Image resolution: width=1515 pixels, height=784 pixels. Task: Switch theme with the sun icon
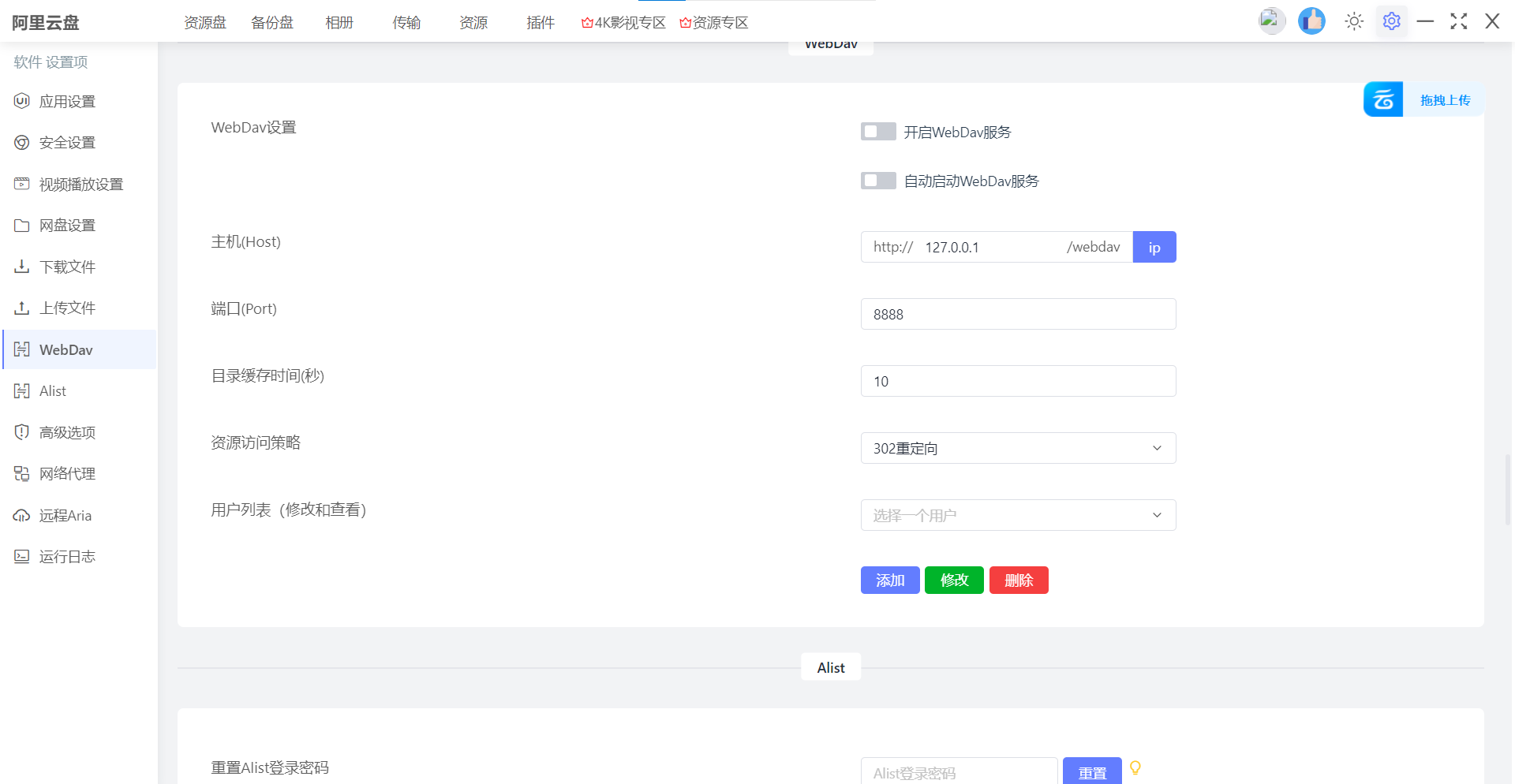(x=1354, y=21)
